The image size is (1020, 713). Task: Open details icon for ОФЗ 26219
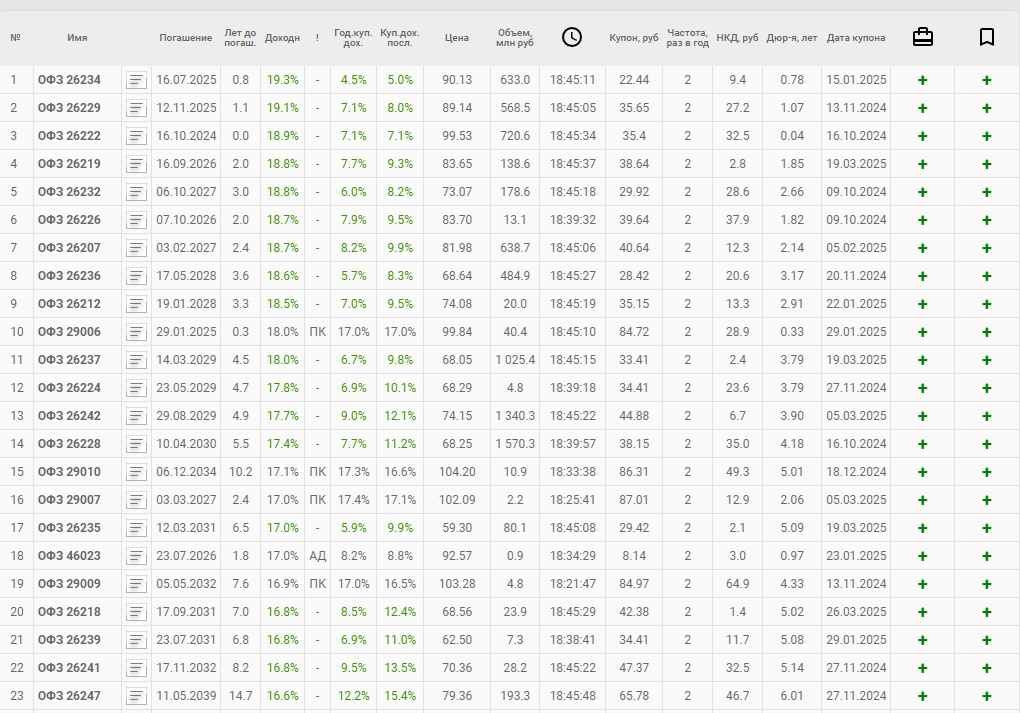(136, 164)
